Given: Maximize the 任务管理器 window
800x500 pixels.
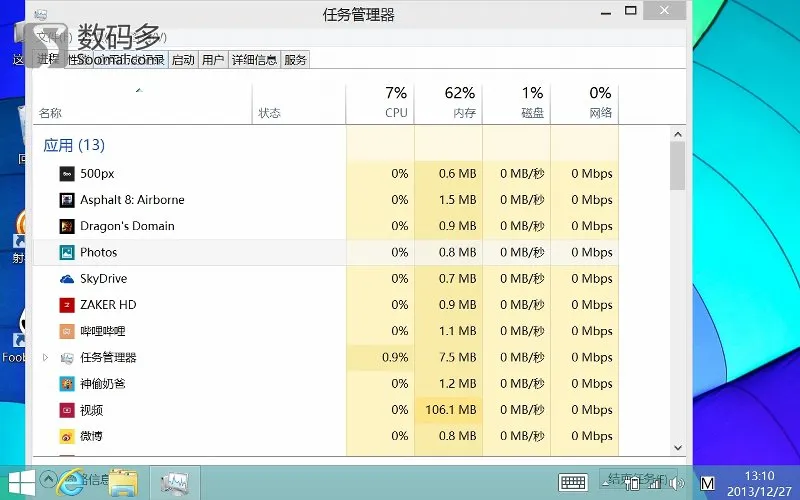Looking at the screenshot, I should (x=631, y=11).
